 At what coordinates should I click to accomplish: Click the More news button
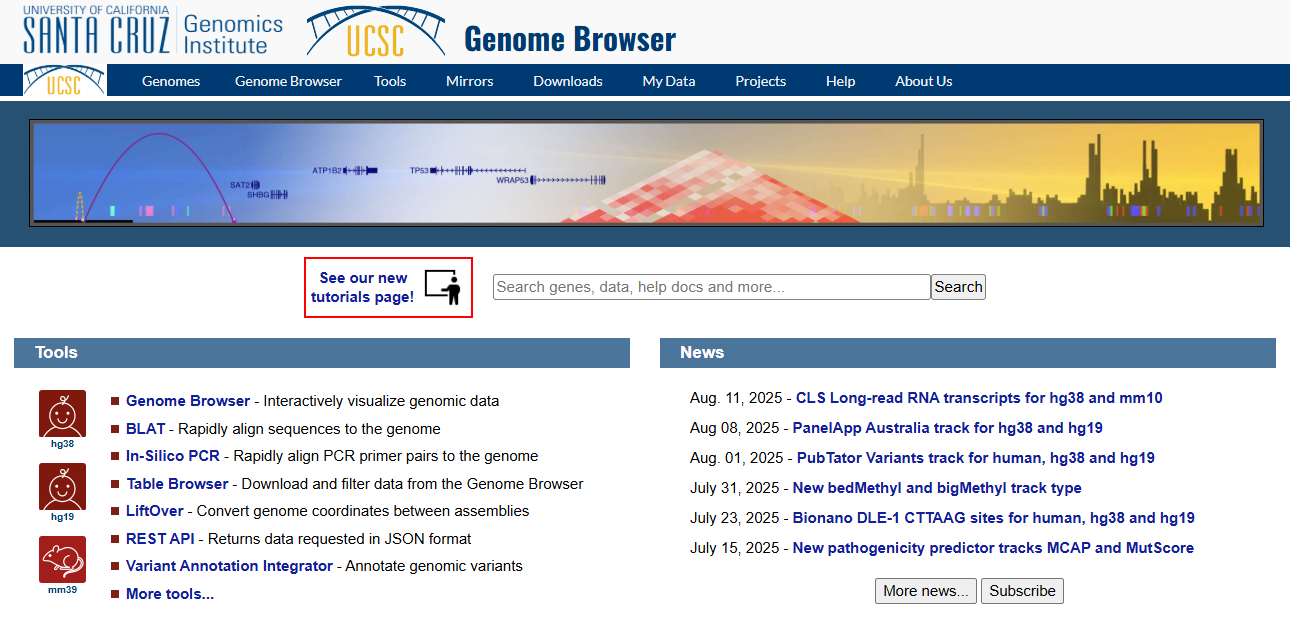tap(926, 591)
